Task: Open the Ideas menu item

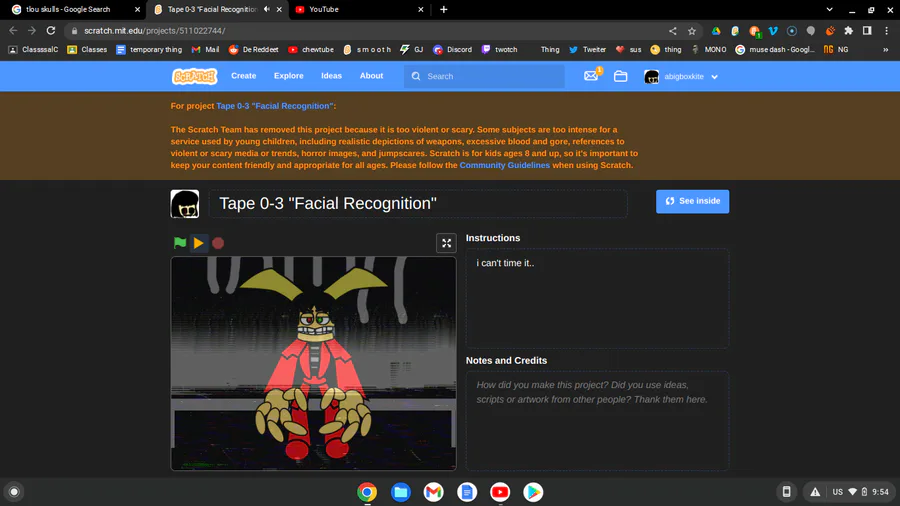Action: [x=331, y=76]
